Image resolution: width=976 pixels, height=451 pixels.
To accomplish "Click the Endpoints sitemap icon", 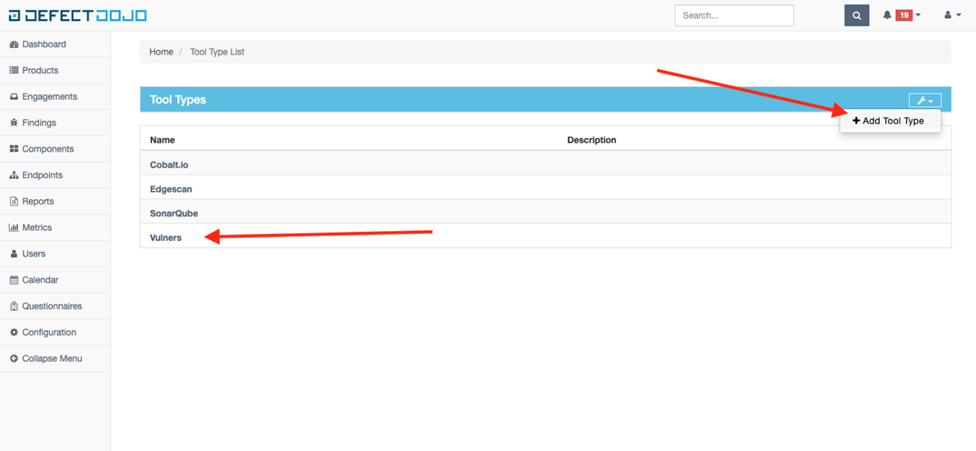I will coord(14,175).
